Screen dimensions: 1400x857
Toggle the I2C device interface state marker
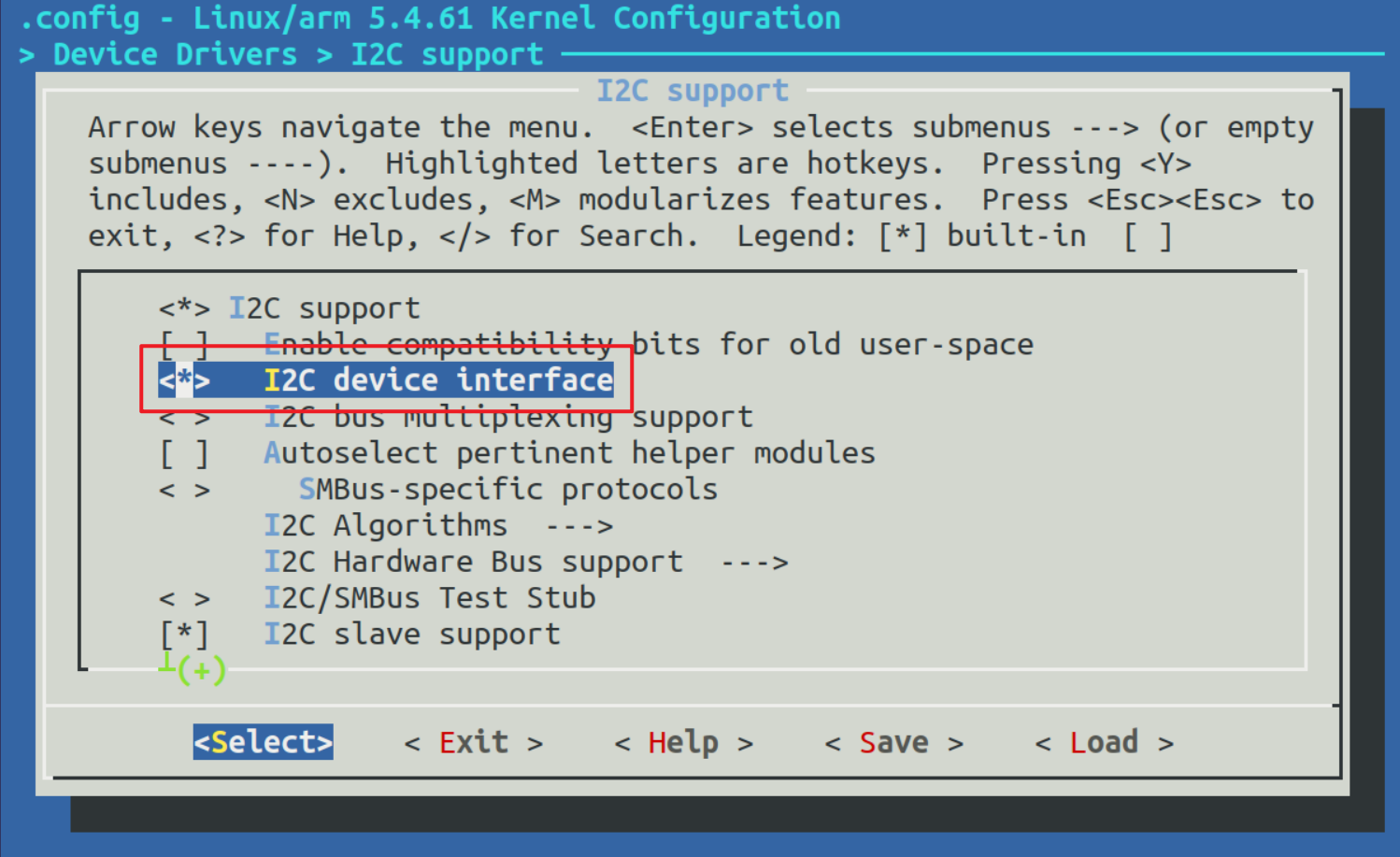pos(184,380)
